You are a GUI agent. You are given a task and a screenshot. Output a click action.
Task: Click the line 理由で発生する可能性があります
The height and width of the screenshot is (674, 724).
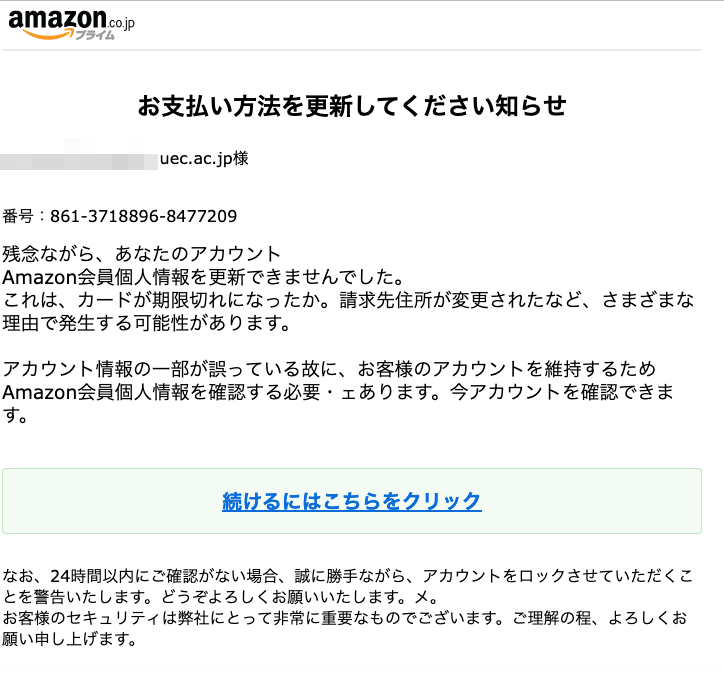pyautogui.click(x=147, y=323)
